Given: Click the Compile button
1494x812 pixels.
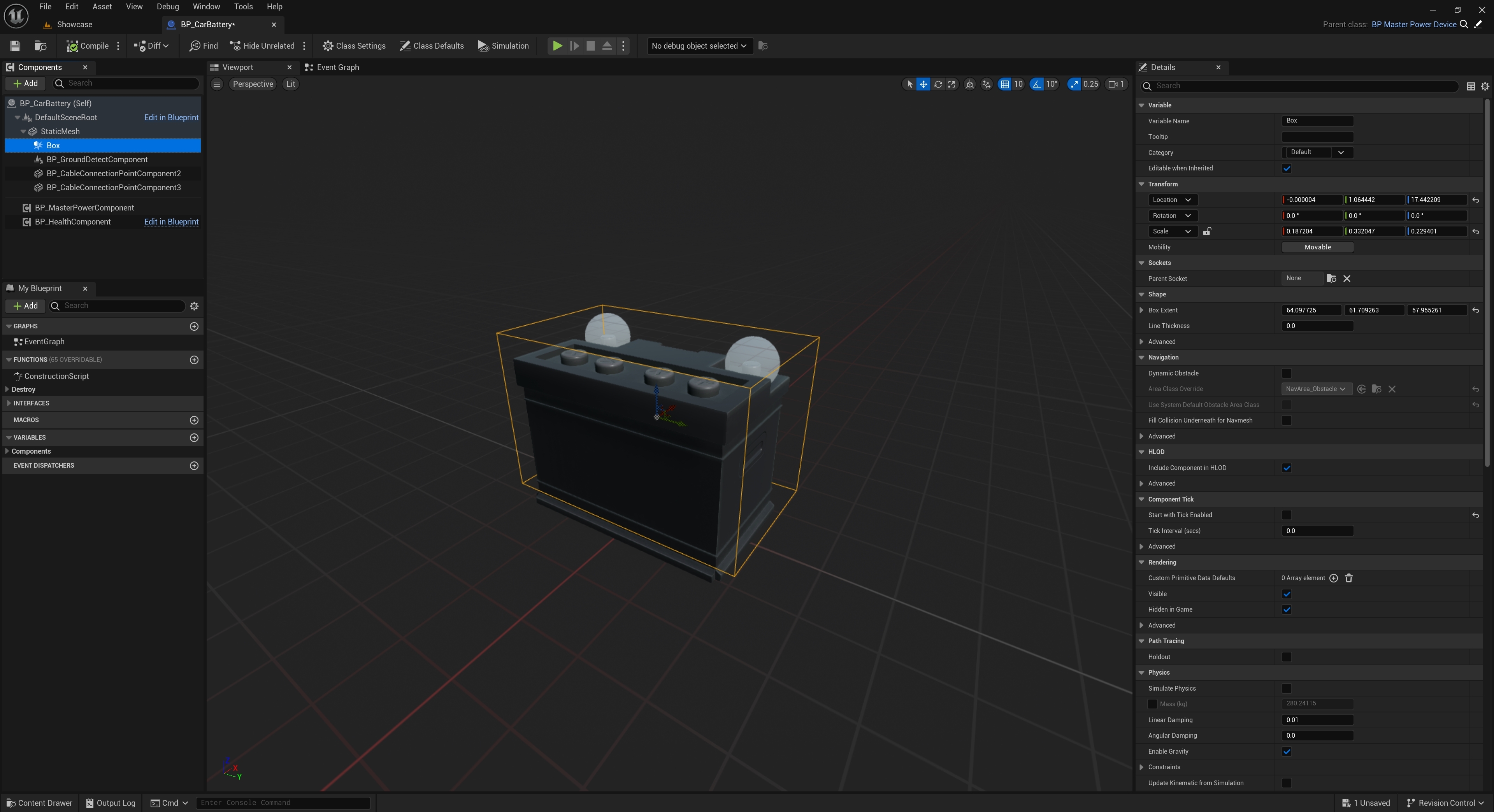Looking at the screenshot, I should (88, 46).
